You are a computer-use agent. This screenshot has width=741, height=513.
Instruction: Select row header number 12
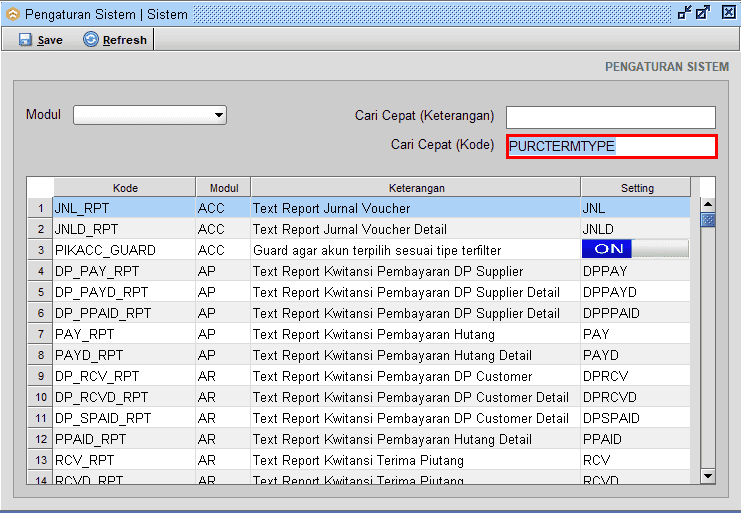point(40,439)
